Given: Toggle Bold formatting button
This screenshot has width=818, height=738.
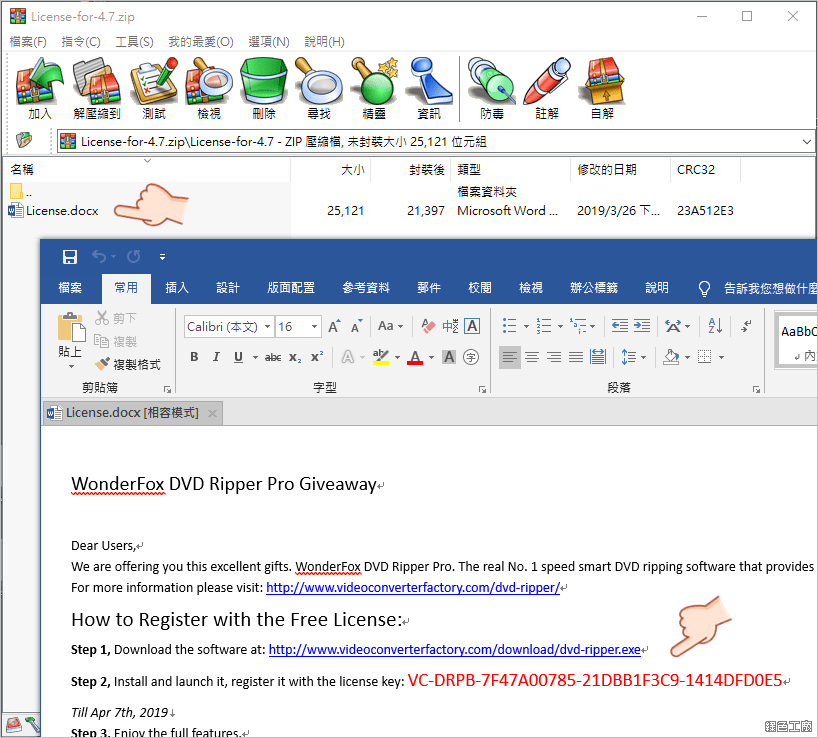Looking at the screenshot, I should point(194,357).
